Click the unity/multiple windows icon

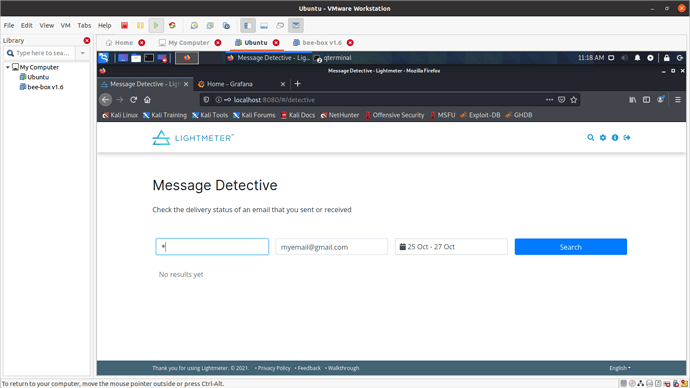280,26
